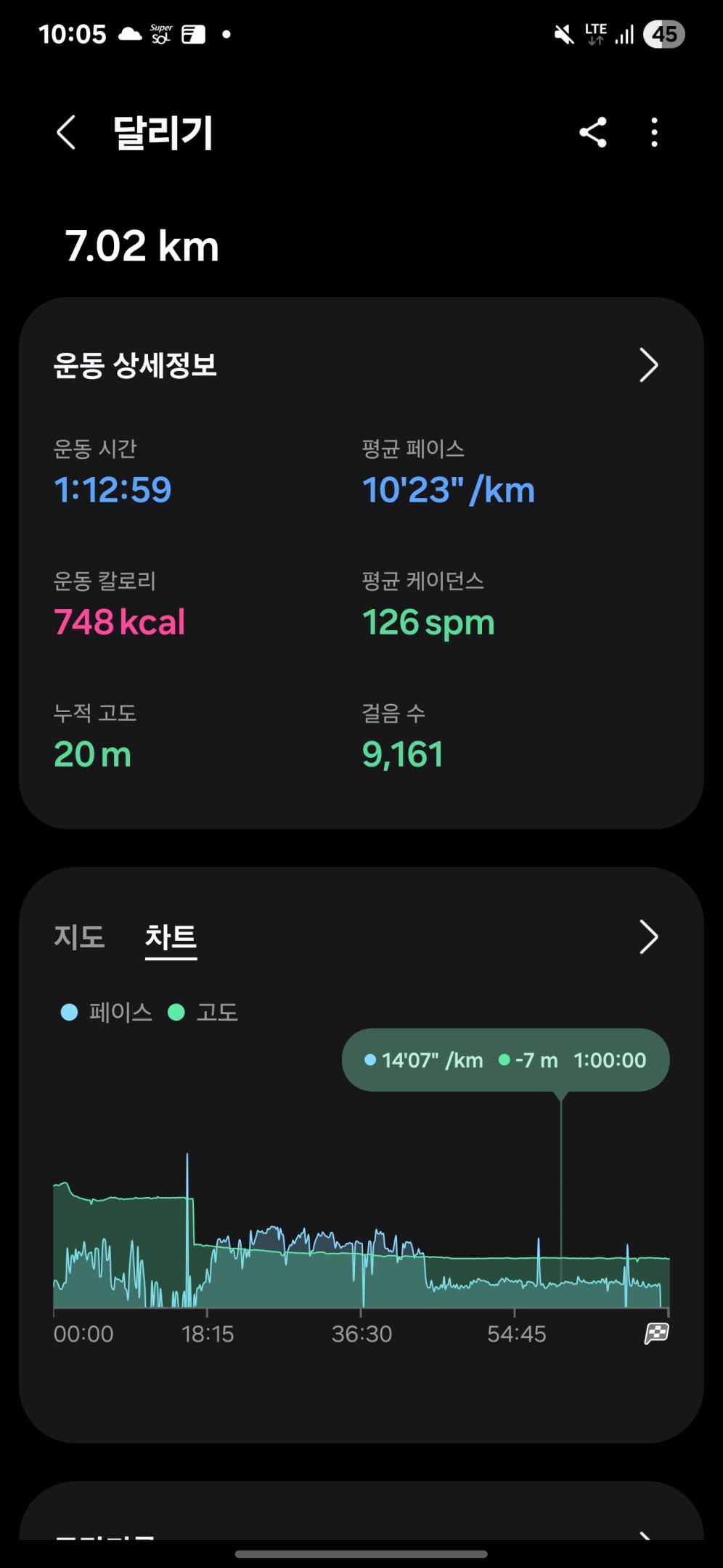Tap the battery indicator showing 45
This screenshot has height=1568, width=723.
point(663,34)
